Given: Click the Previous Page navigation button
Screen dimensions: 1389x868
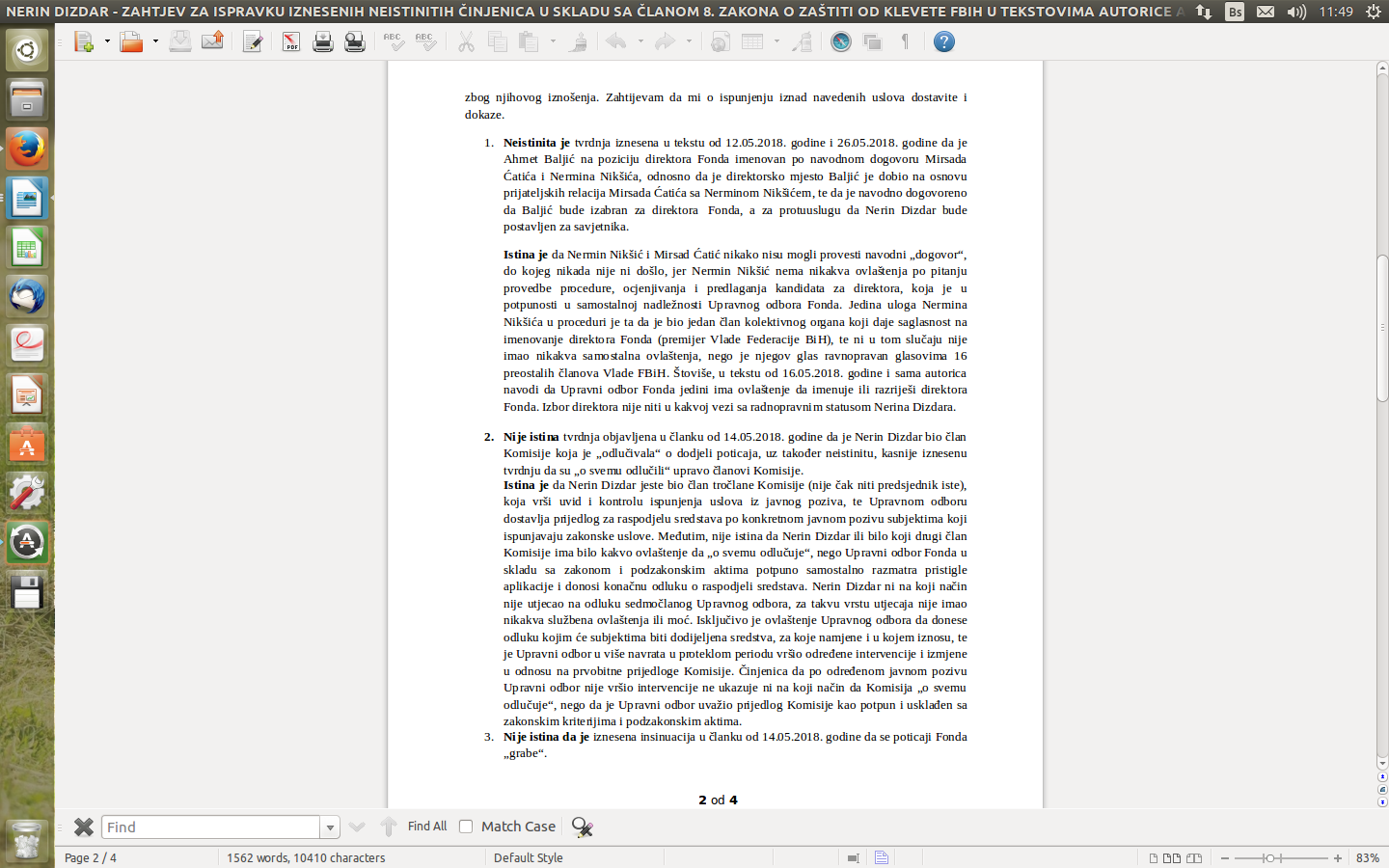Looking at the screenshot, I should point(1382,775).
